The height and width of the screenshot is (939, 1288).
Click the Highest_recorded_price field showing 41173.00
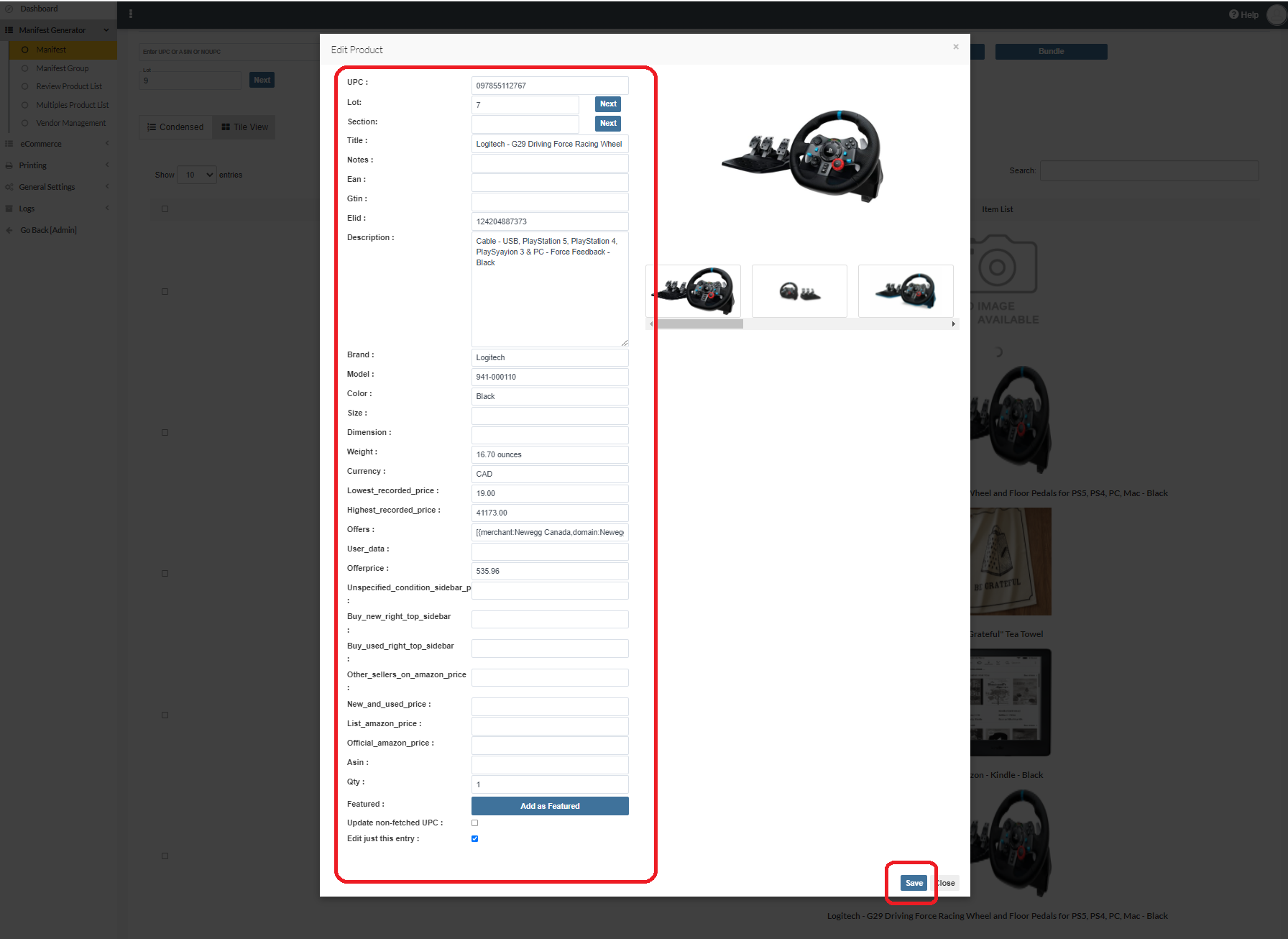(550, 513)
